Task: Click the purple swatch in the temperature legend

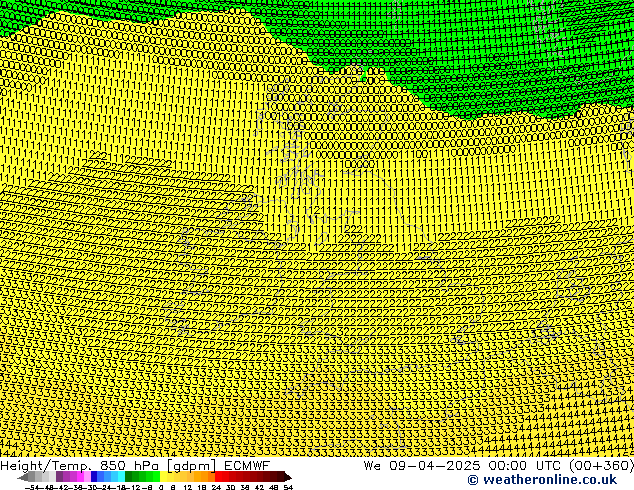Action: 65,477
